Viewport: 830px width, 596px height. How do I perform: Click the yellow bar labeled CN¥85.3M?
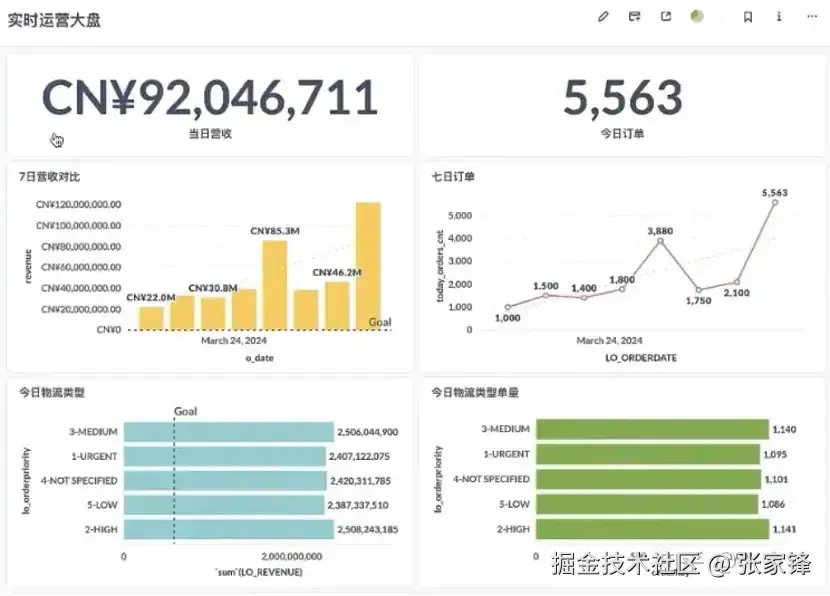coord(275,285)
